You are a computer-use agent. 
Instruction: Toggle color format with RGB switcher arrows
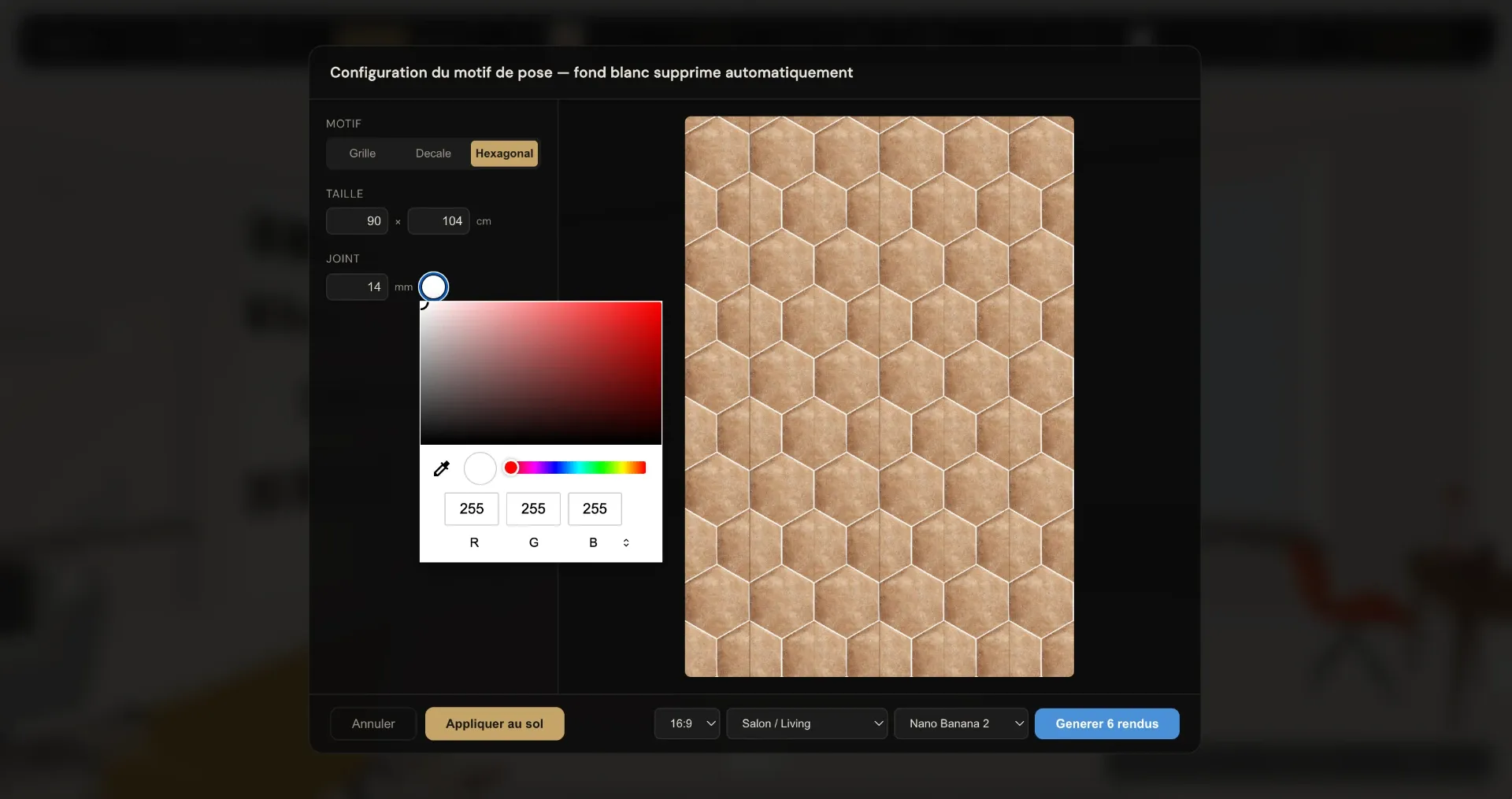pyautogui.click(x=626, y=542)
